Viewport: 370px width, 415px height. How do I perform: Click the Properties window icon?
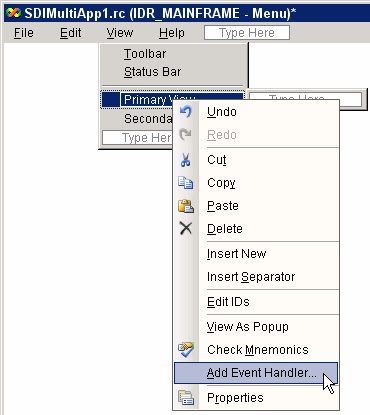186,398
